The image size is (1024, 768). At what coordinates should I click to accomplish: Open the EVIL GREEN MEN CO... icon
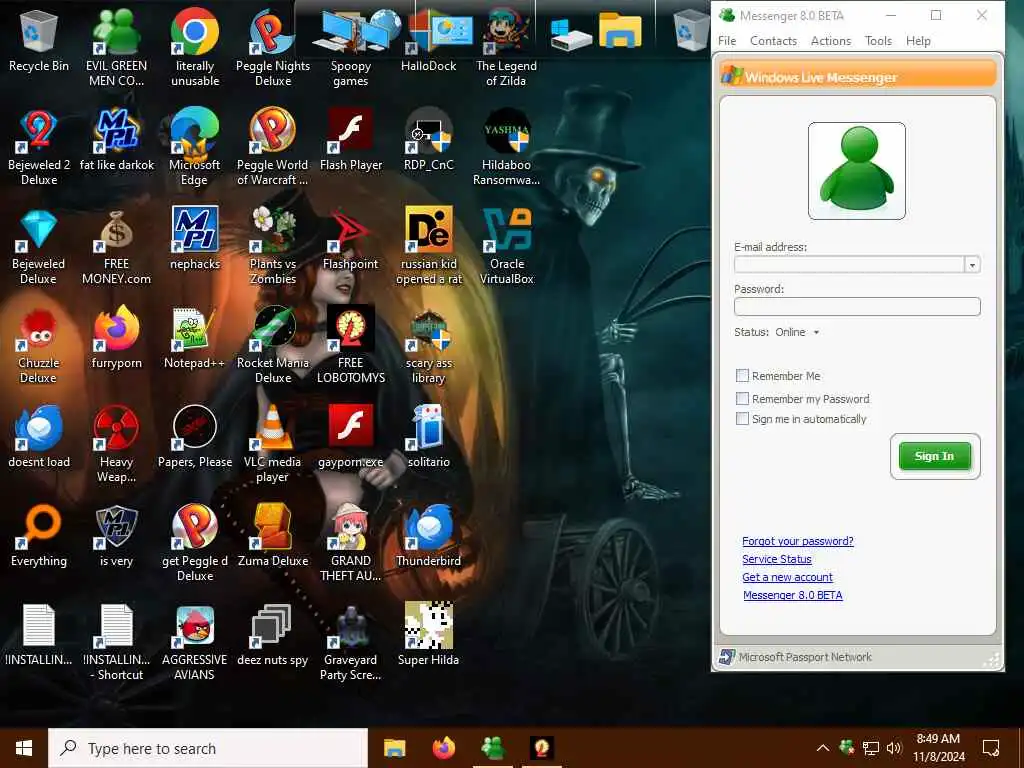116,48
